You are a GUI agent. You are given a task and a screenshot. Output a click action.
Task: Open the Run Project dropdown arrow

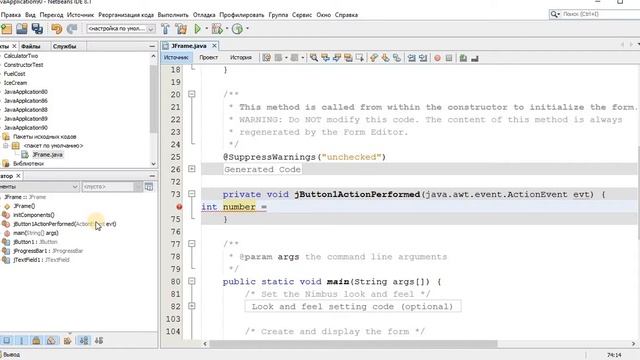207,29
